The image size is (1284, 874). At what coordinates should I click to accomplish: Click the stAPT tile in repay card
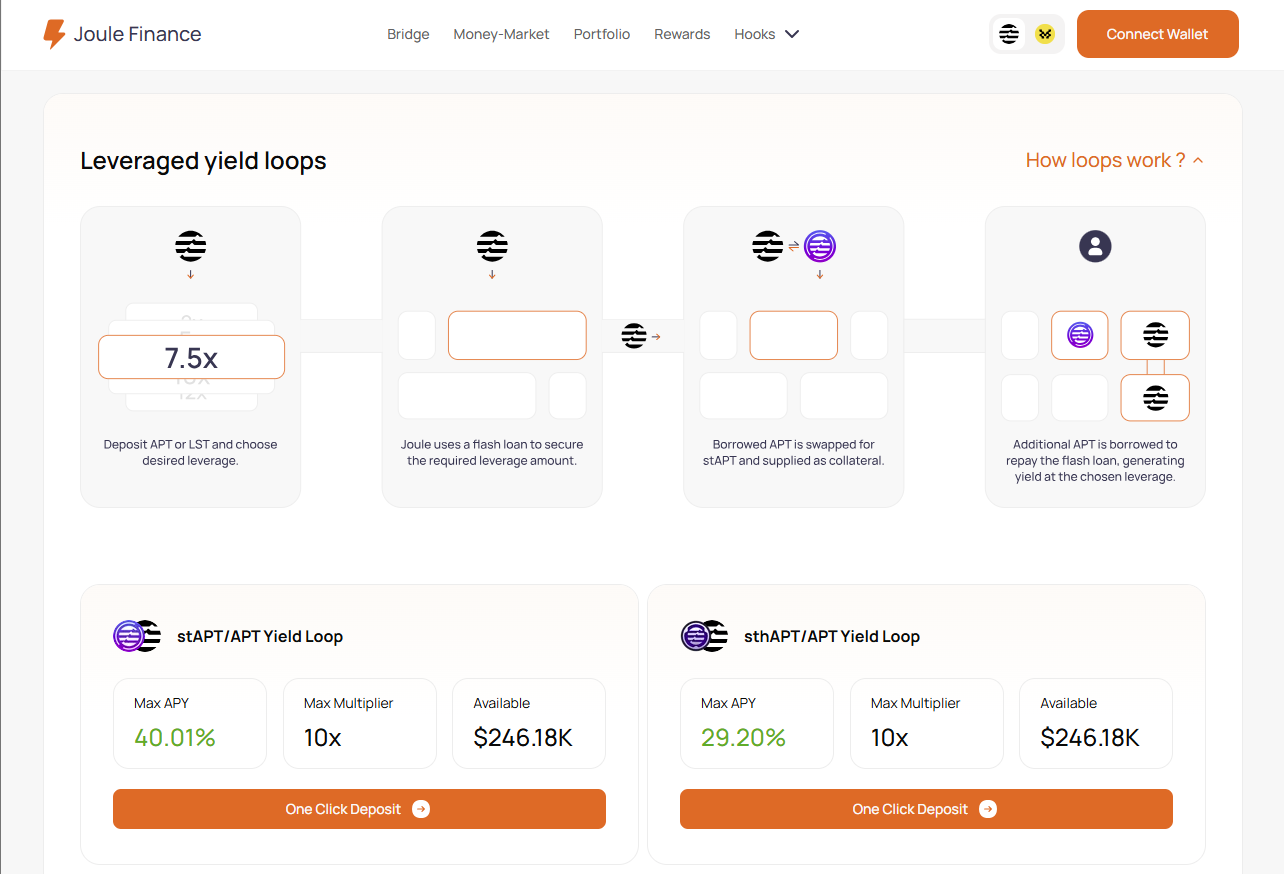pyautogui.click(x=1080, y=335)
